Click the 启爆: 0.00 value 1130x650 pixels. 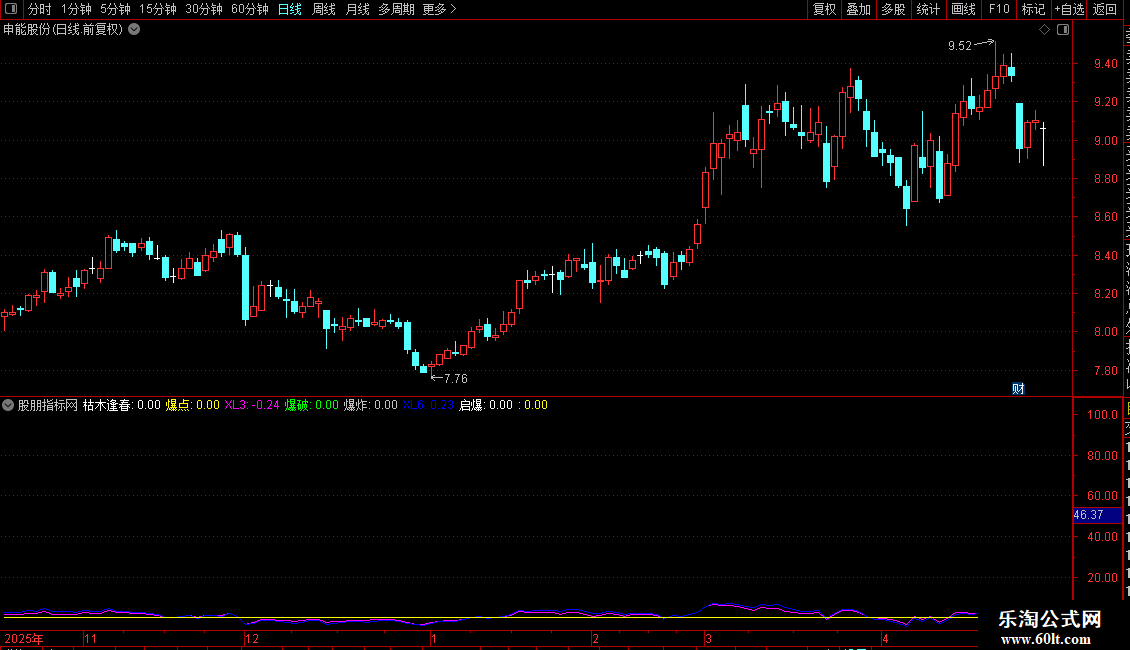pyautogui.click(x=486, y=405)
